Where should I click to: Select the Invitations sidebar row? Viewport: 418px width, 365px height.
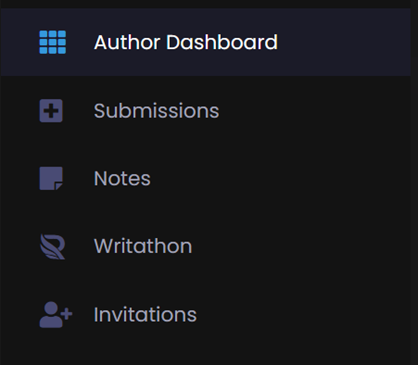(205, 315)
